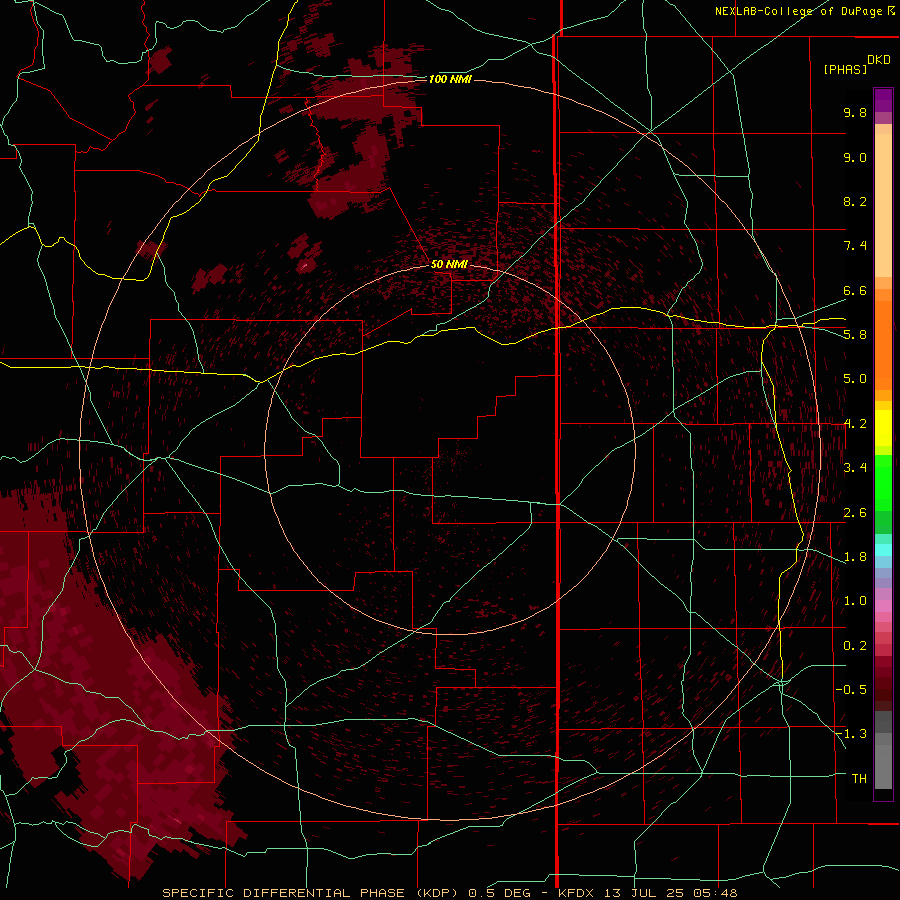Click the 4.2 value on the color scale
900x900 pixels.
point(855,424)
